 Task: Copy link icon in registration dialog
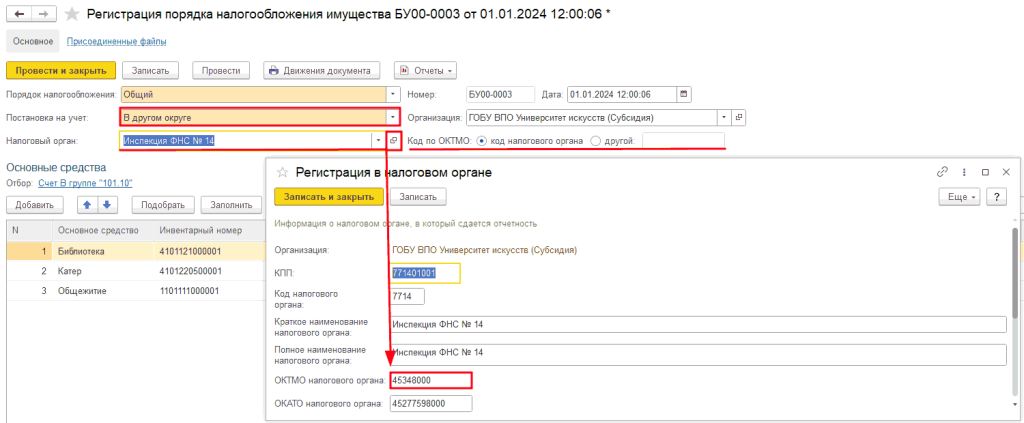(x=941, y=172)
